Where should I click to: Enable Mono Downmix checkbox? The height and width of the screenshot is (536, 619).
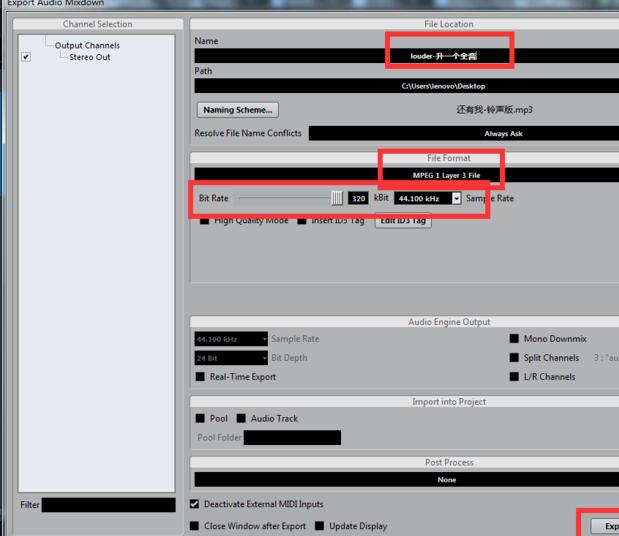[x=515, y=339]
